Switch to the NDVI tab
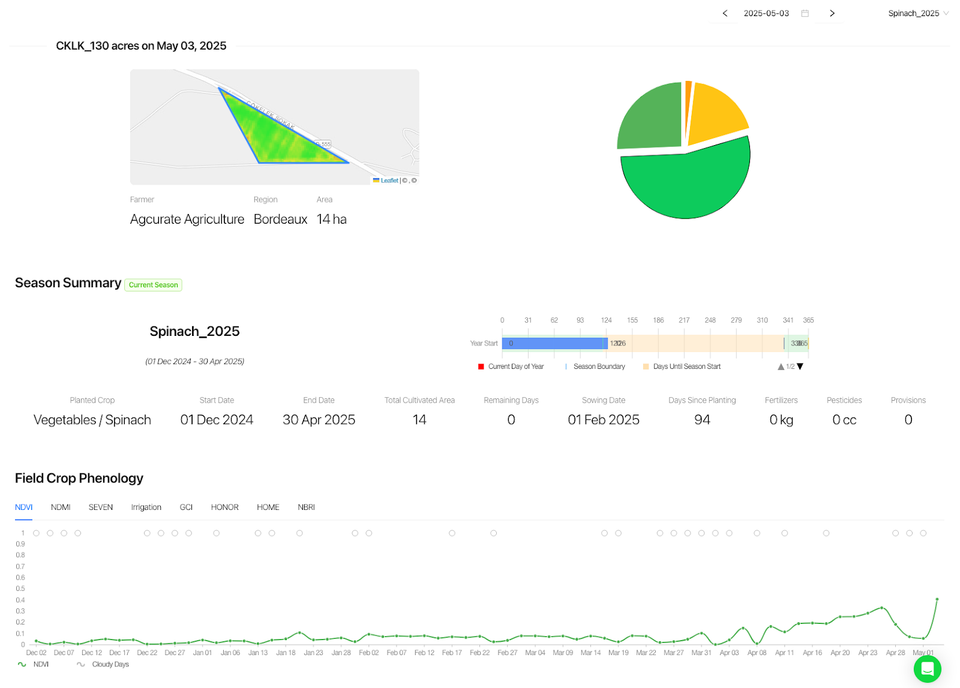Screen dimensions: 960x688 pyautogui.click(x=24, y=507)
